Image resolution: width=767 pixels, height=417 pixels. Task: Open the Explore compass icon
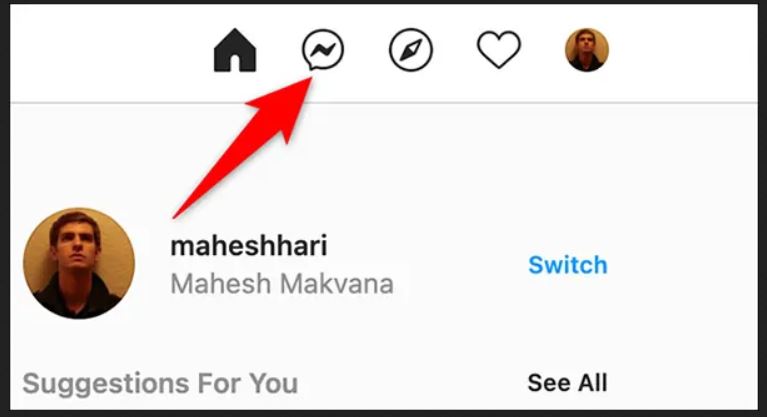[x=411, y=50]
